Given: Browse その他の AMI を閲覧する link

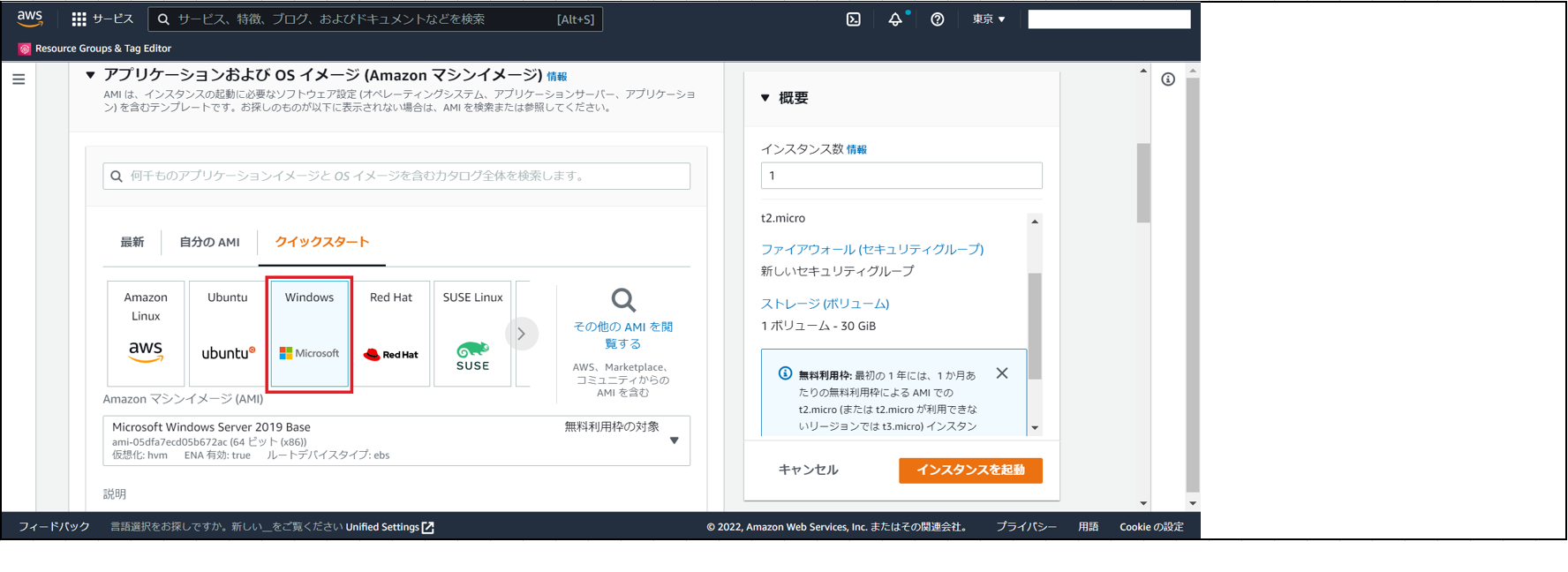Looking at the screenshot, I should [623, 335].
